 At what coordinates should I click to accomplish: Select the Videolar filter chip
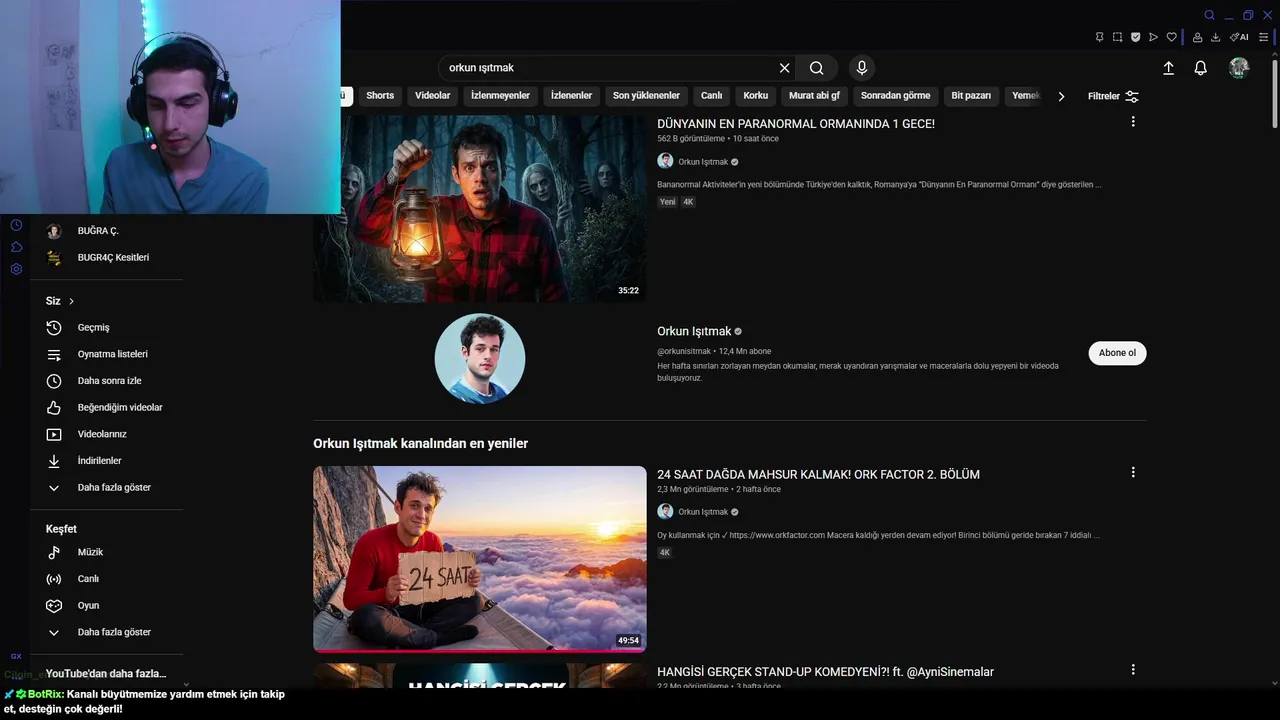433,96
